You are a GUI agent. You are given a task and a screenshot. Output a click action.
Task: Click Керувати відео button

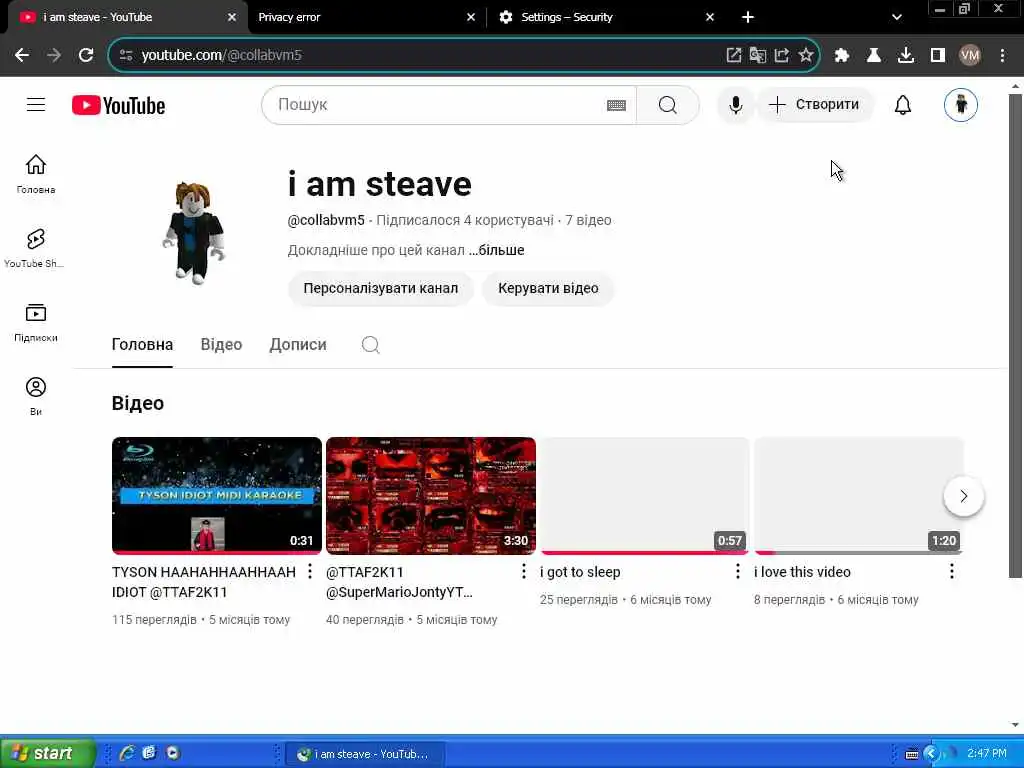click(548, 289)
